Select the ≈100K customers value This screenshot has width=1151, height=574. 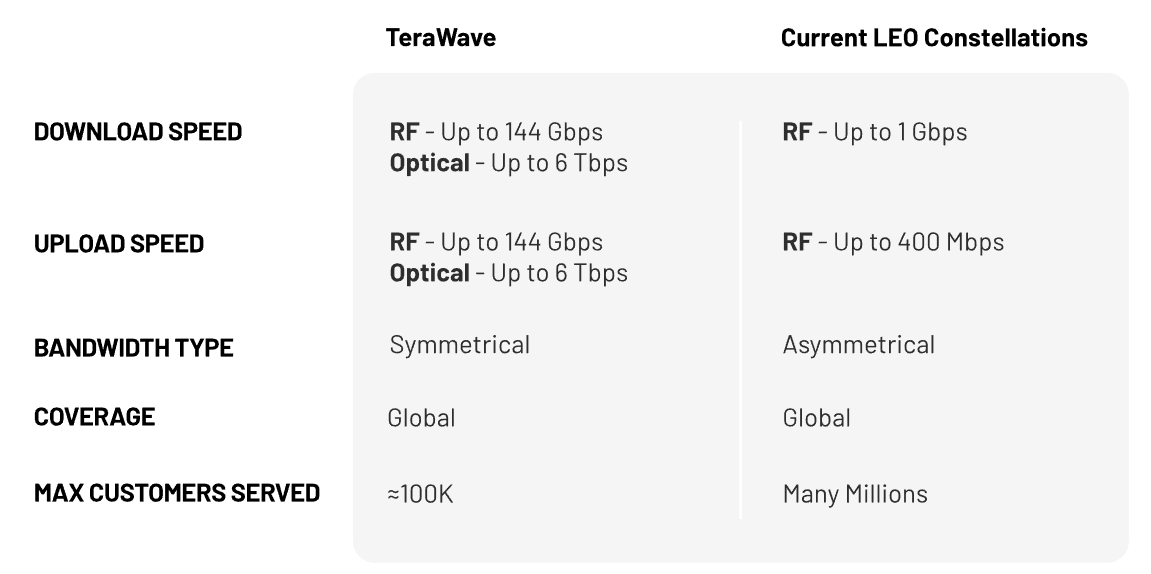point(420,494)
